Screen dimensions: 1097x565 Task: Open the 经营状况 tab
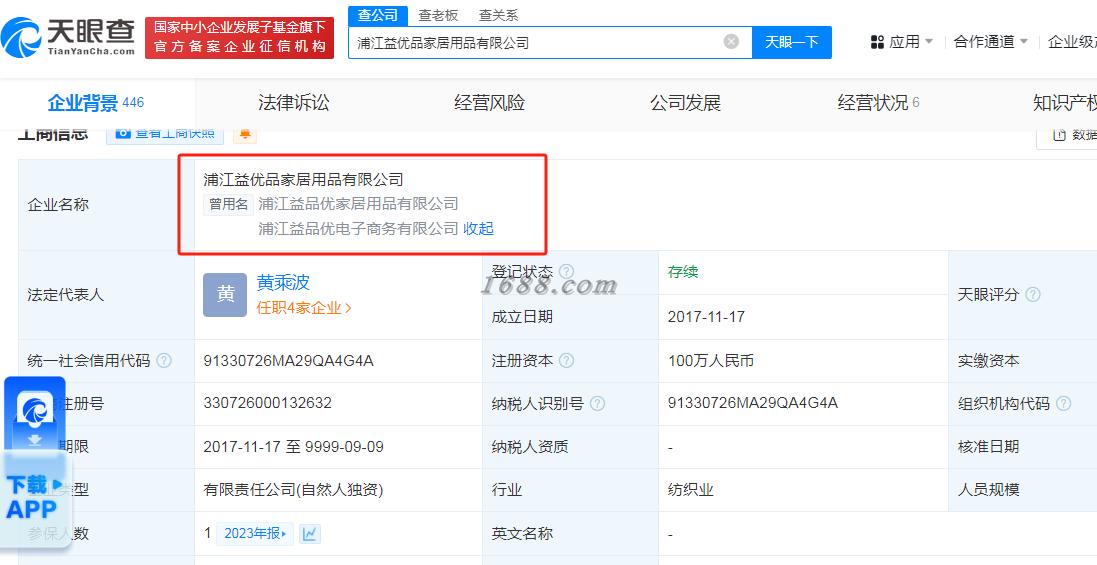pos(879,103)
